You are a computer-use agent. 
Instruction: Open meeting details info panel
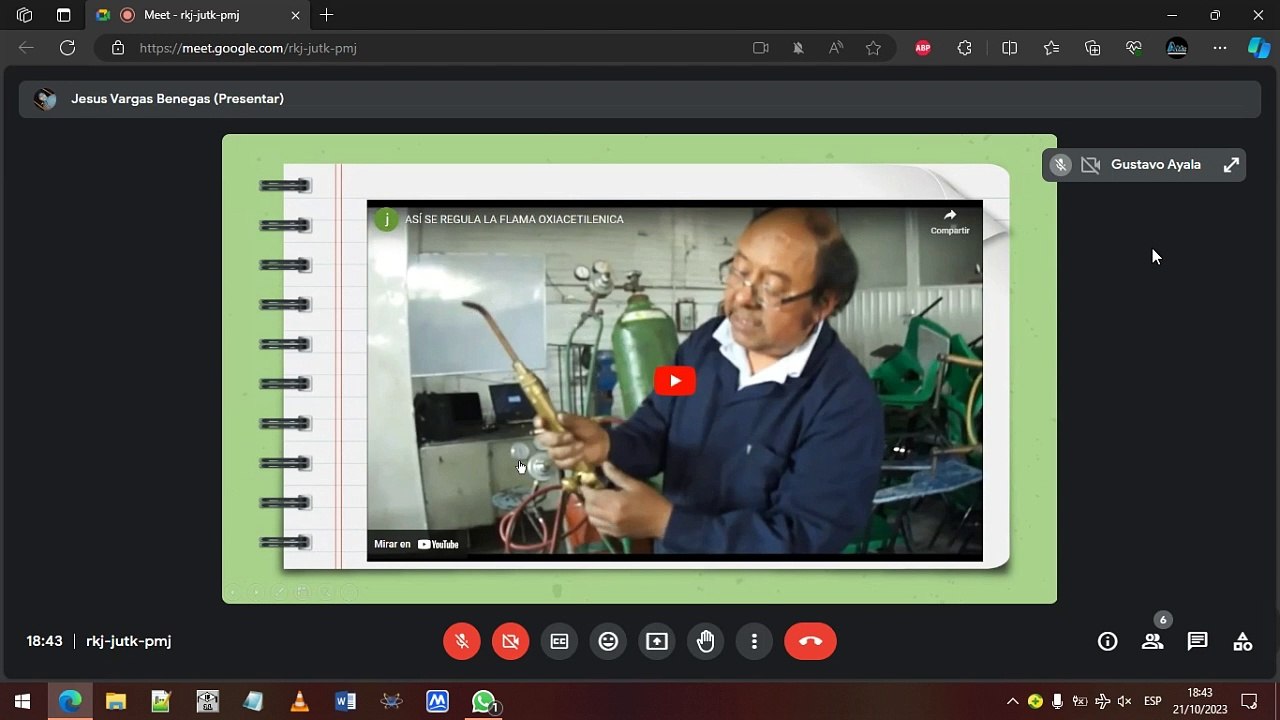1107,642
